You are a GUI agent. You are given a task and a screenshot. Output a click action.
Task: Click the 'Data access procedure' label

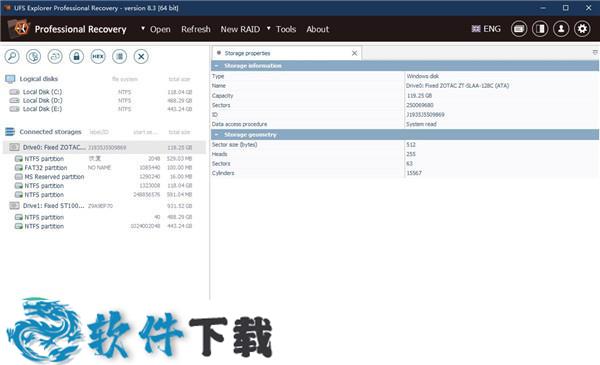coord(240,124)
